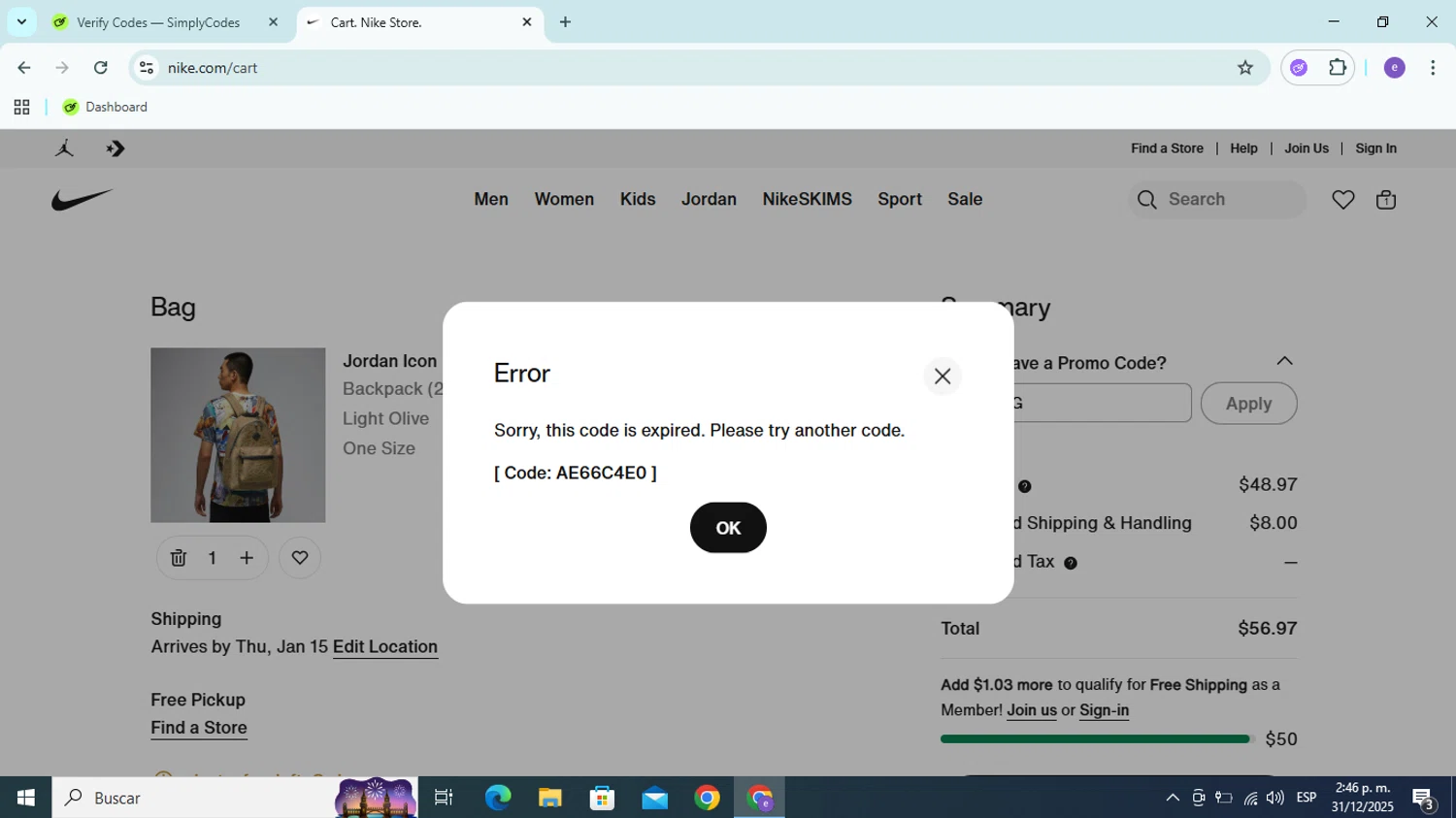This screenshot has width=1456, height=818.
Task: Open the Men menu
Action: click(491, 199)
